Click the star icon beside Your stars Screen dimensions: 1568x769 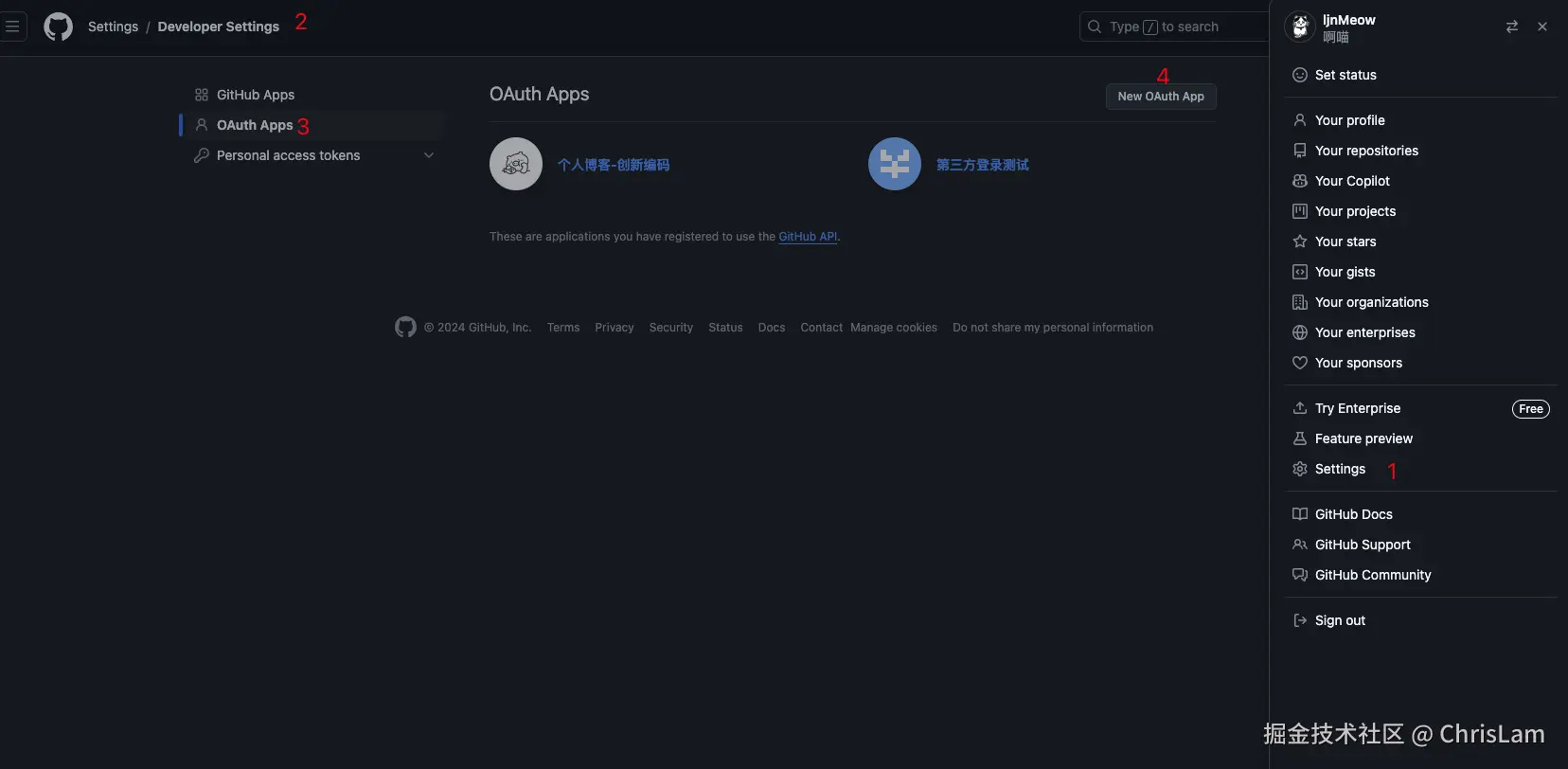click(x=1300, y=241)
